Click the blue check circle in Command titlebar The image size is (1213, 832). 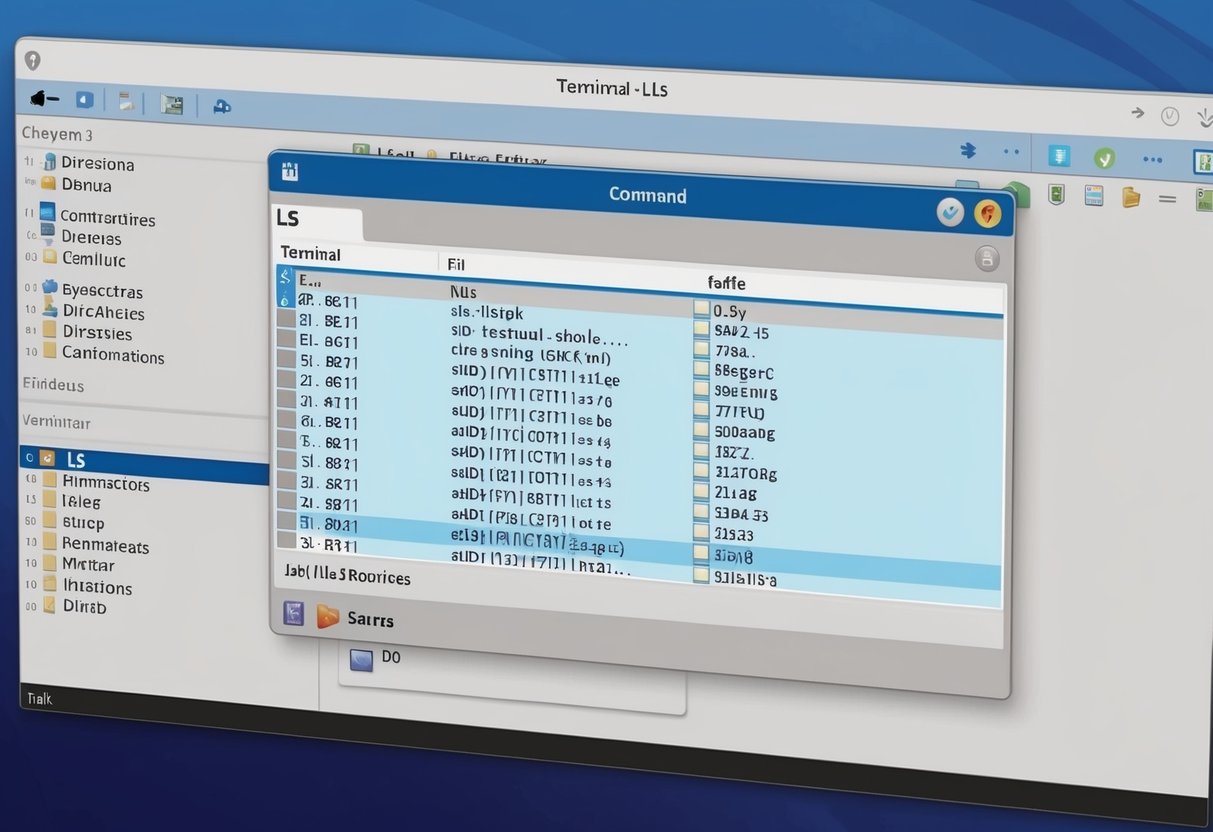click(950, 212)
